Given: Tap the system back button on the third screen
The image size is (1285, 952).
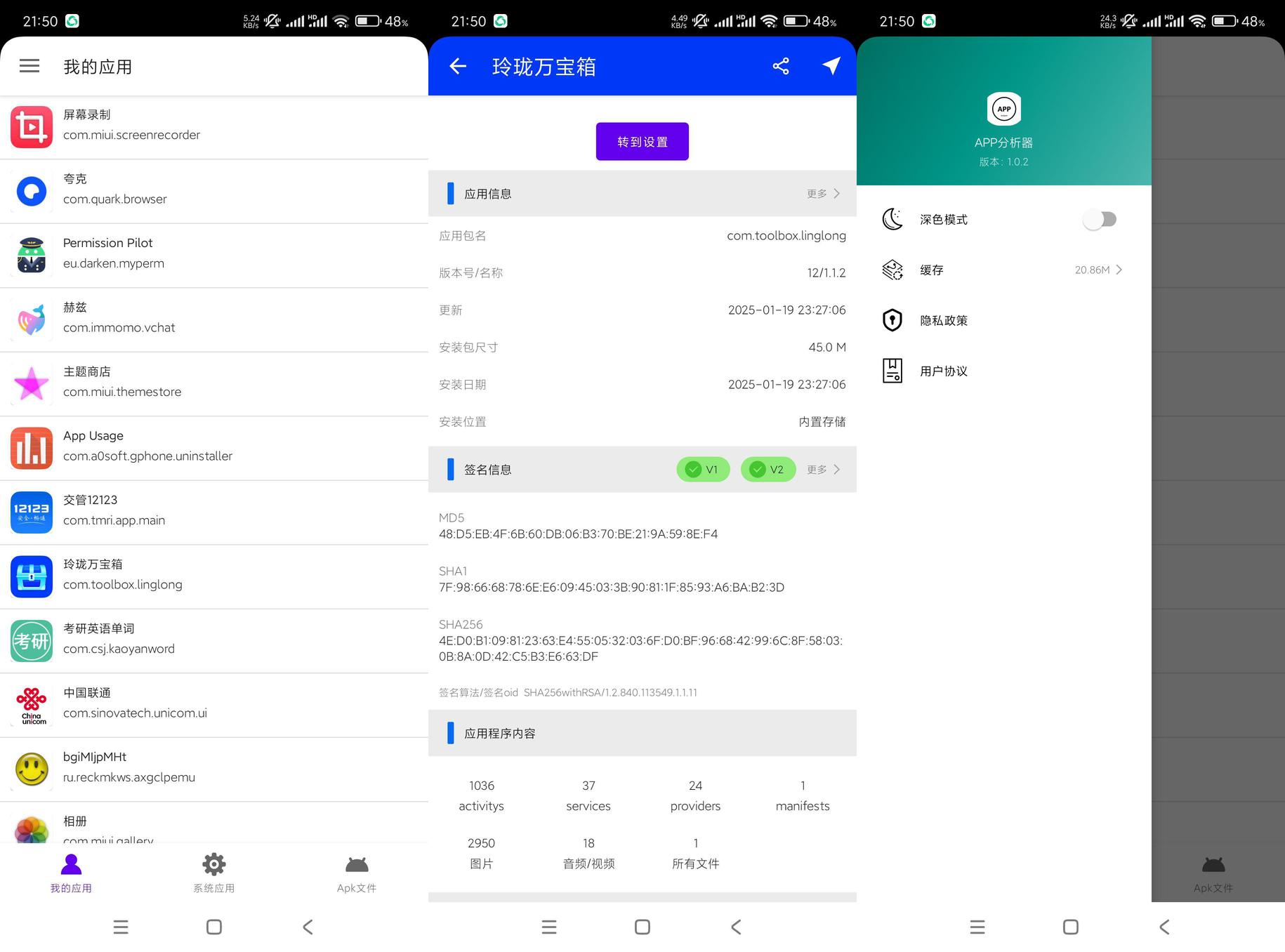Looking at the screenshot, I should (x=1164, y=927).
